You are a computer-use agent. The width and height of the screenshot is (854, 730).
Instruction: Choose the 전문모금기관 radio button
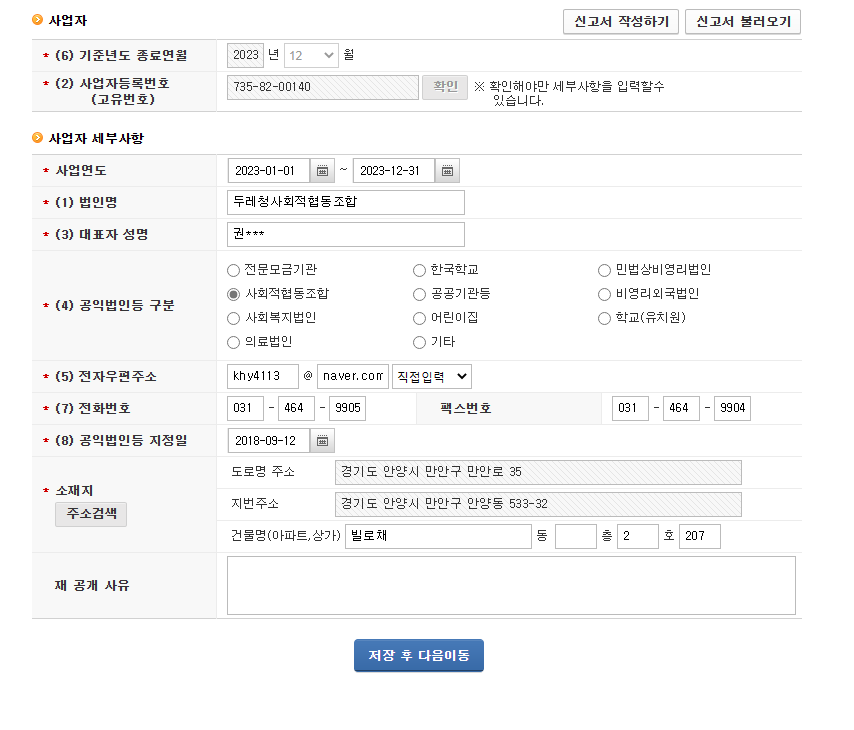click(x=234, y=270)
